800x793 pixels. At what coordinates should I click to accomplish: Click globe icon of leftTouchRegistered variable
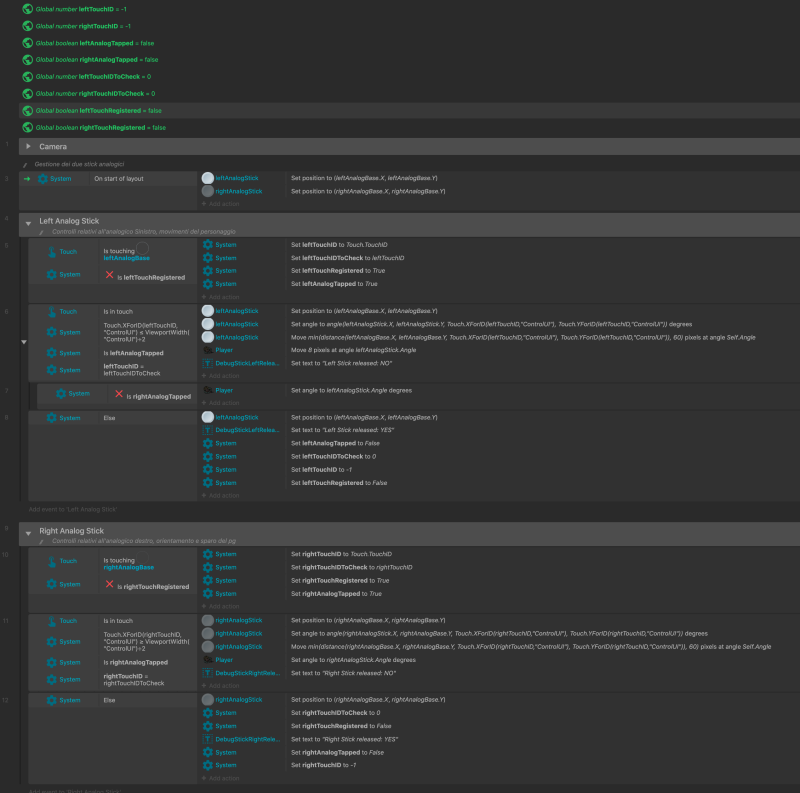pyautogui.click(x=28, y=111)
